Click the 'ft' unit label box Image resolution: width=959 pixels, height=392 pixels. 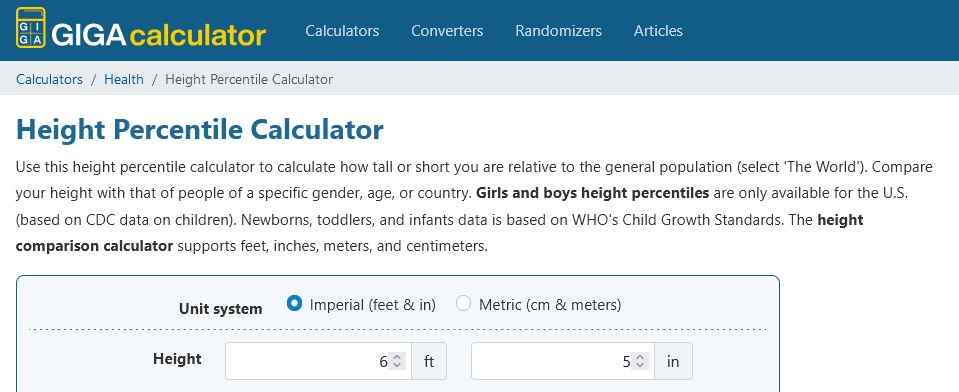pyautogui.click(x=429, y=361)
